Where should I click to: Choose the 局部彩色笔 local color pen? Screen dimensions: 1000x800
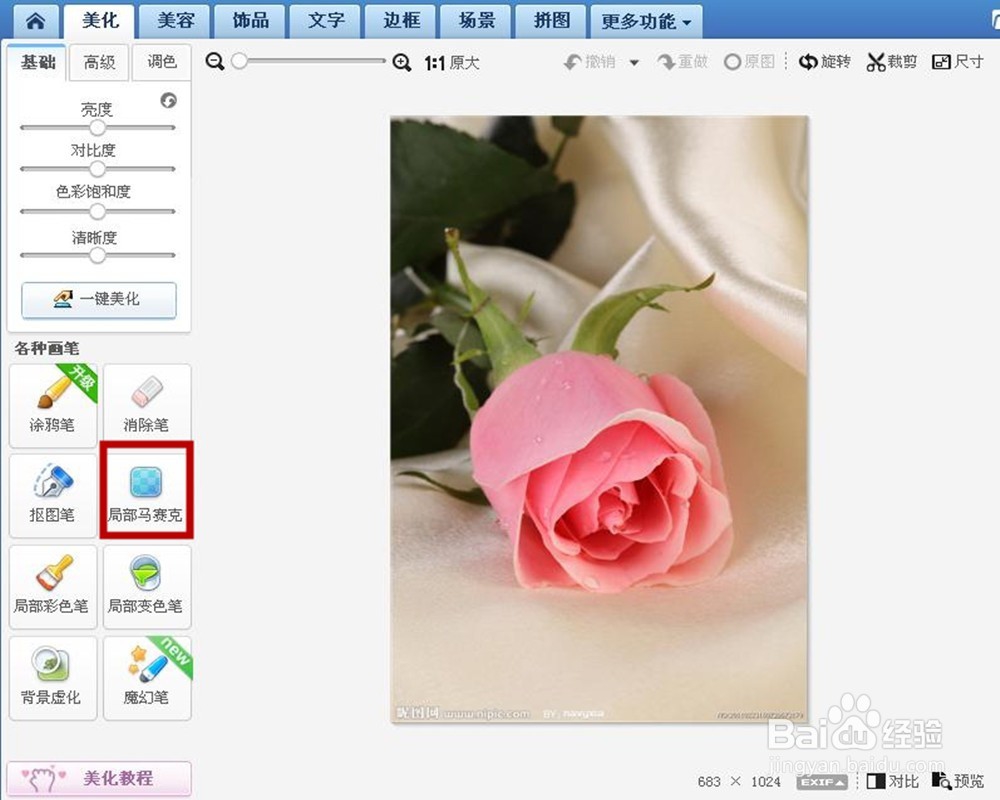(52, 586)
